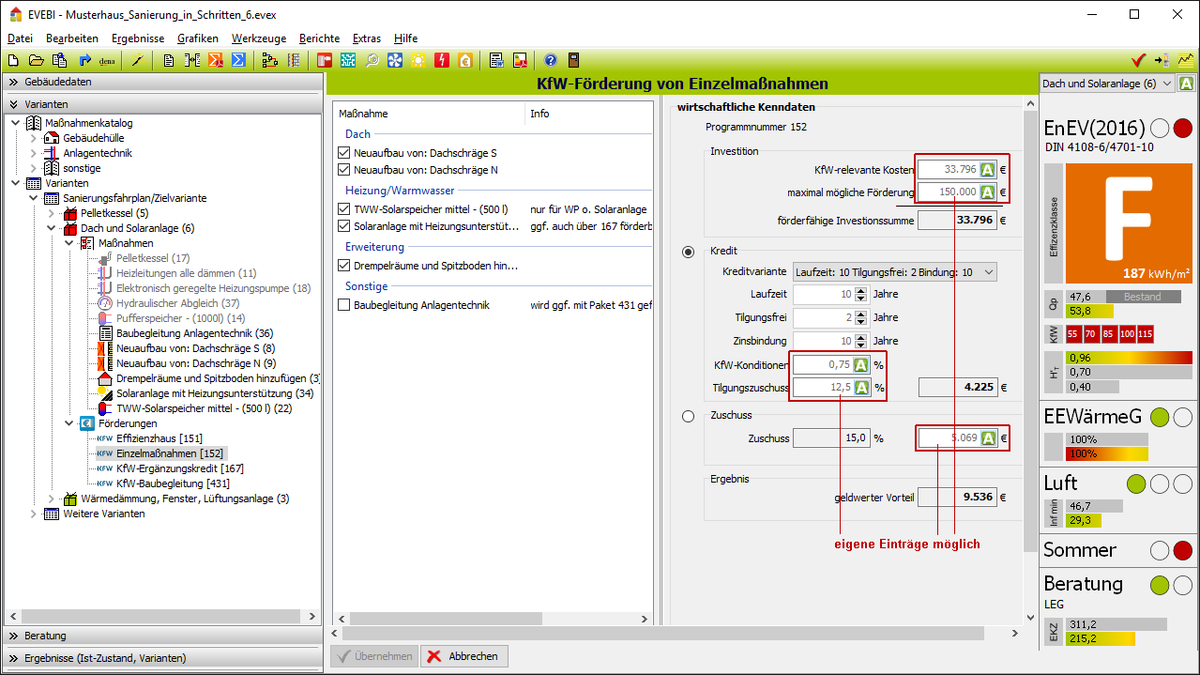Click the red building envelope toolbar icon
This screenshot has width=1200, height=675.
click(x=325, y=60)
